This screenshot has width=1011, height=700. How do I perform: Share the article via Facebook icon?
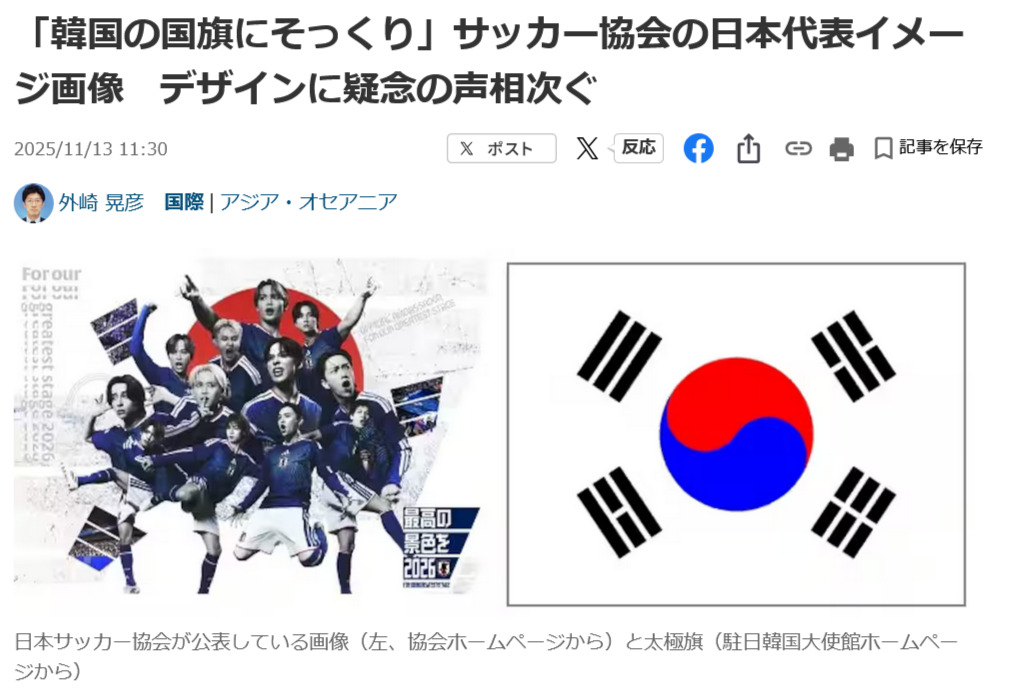698,148
